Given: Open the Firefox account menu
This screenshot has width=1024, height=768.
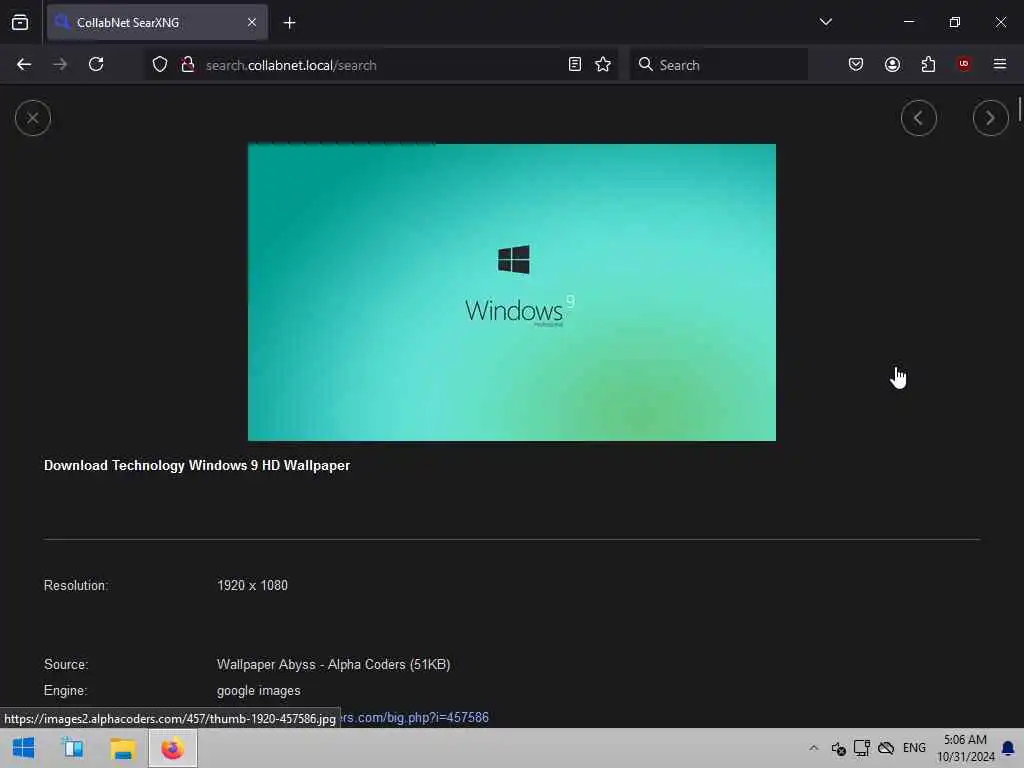Looking at the screenshot, I should [892, 65].
